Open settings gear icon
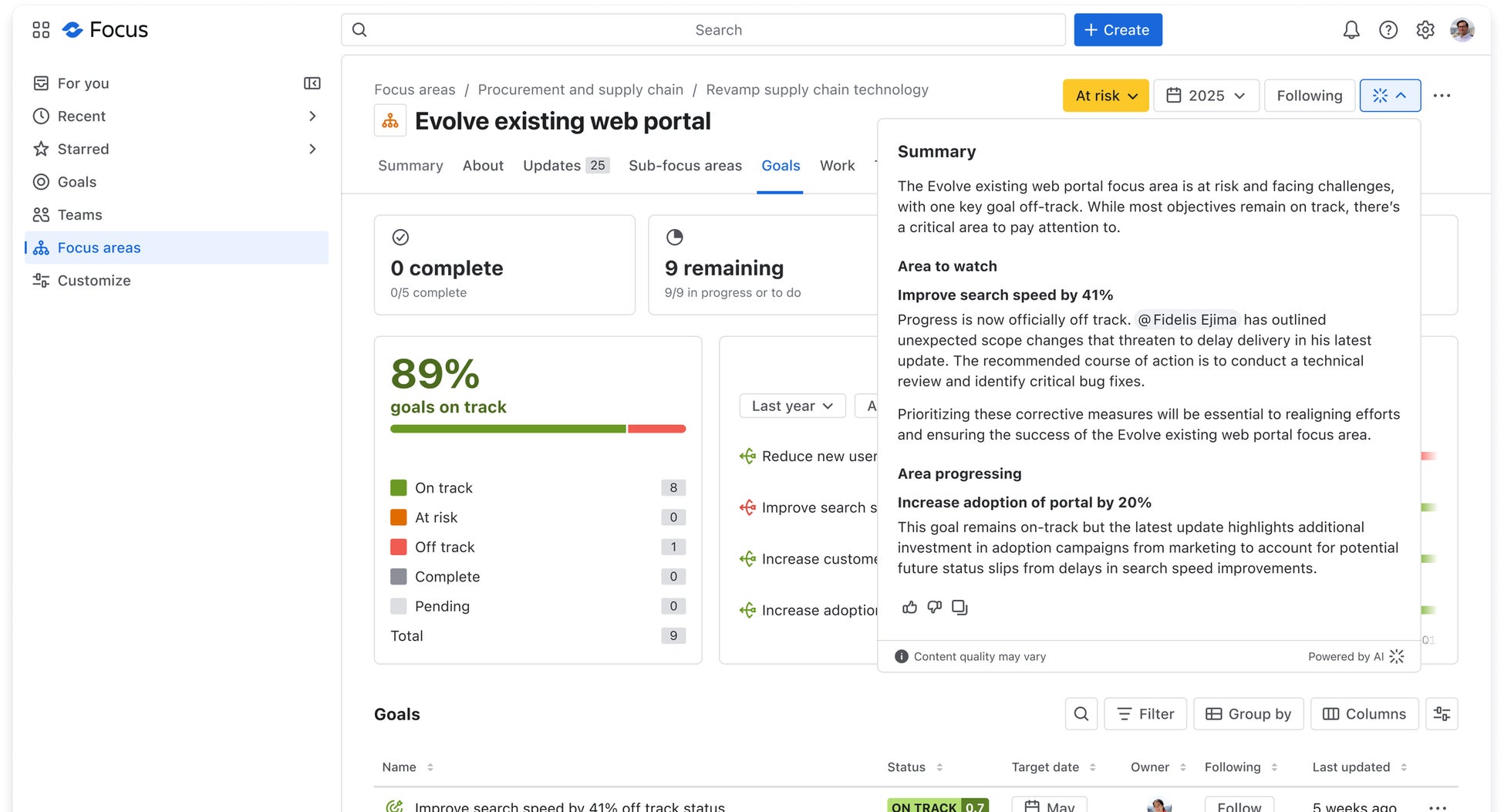Screen dimensions: 1504x812 1425,30
